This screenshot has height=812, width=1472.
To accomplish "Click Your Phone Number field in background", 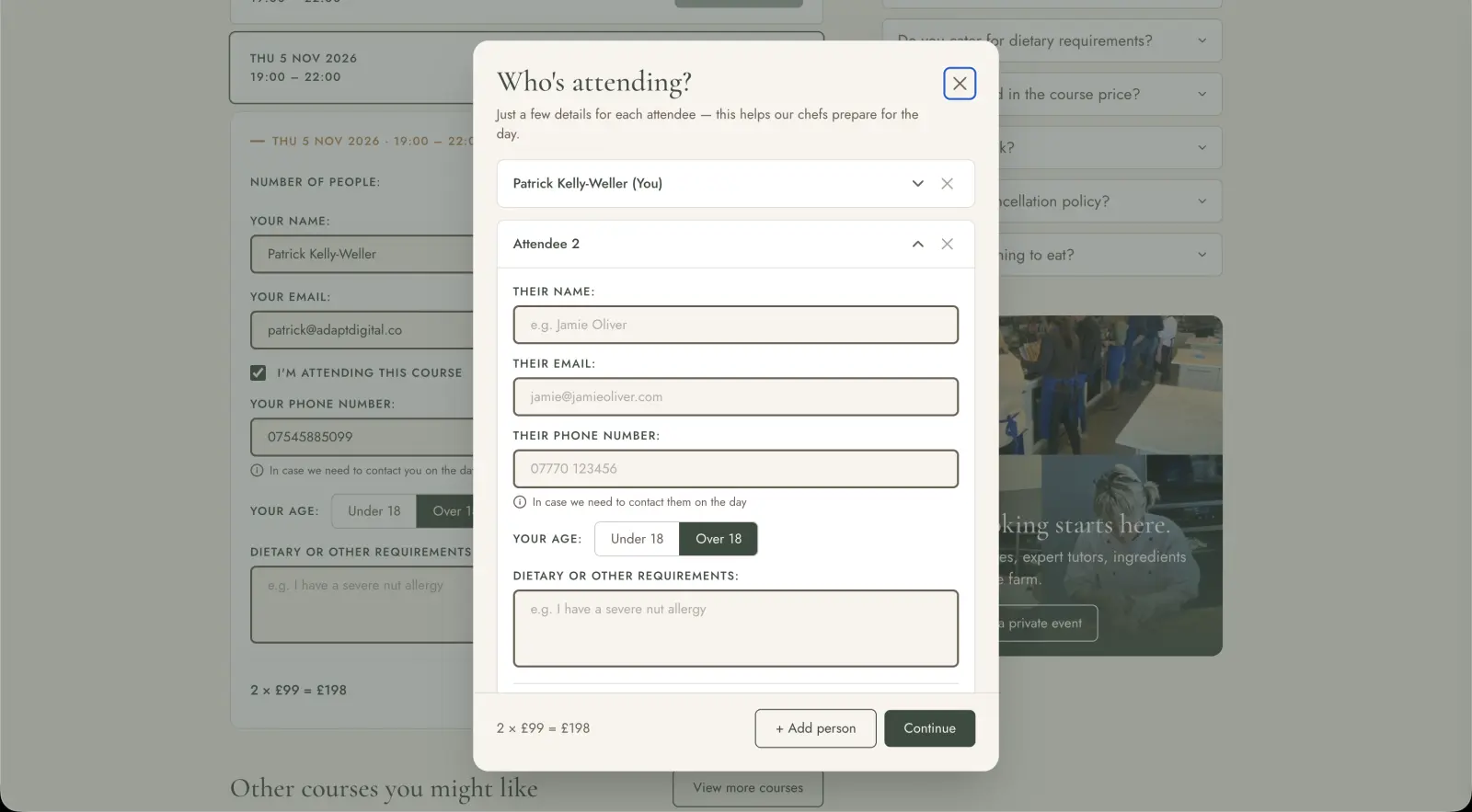I will [x=362, y=437].
